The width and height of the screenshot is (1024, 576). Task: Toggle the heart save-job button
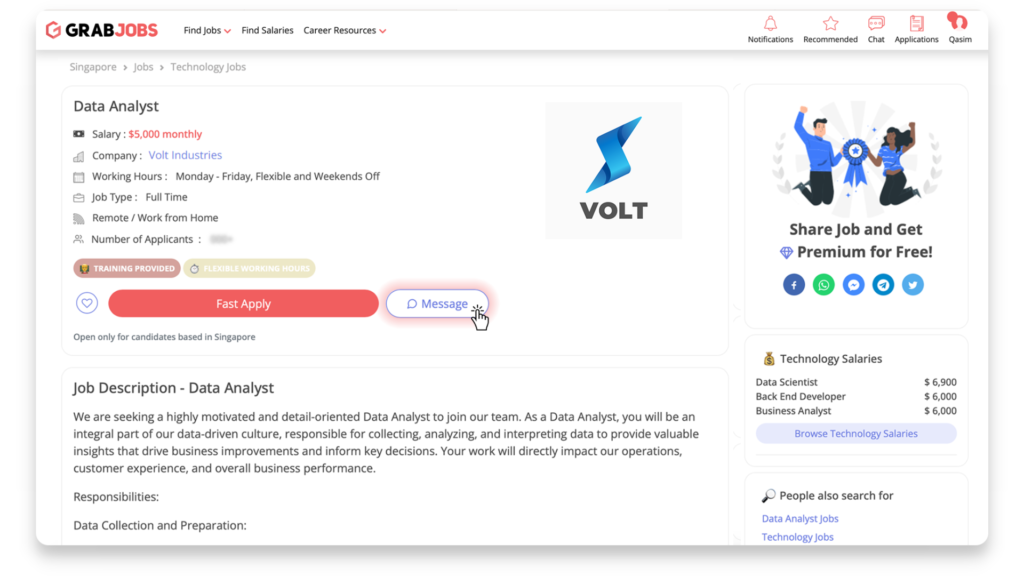[x=87, y=303]
